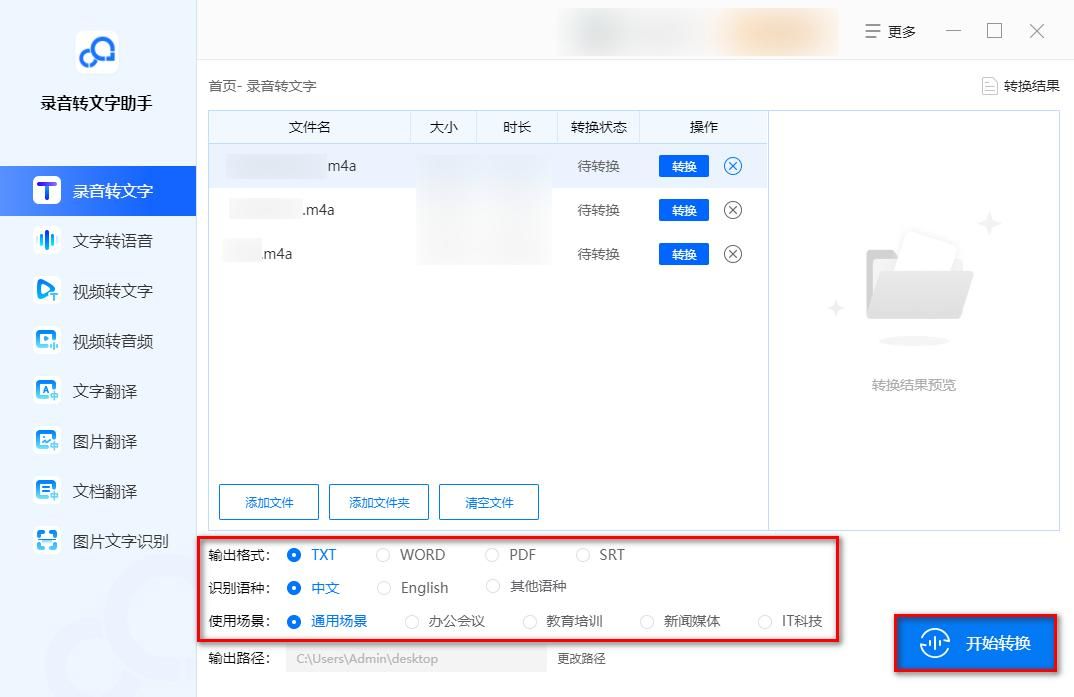Choose 其他语种 recognition language
Screen dimensions: 1074x697
tap(526, 586)
